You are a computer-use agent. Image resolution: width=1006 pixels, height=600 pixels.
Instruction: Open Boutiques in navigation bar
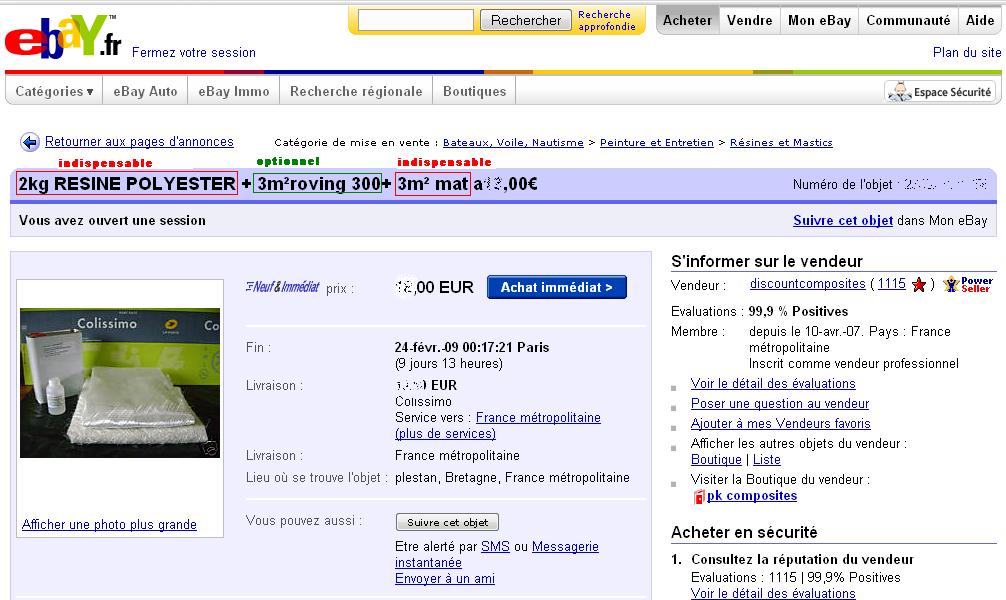[474, 91]
